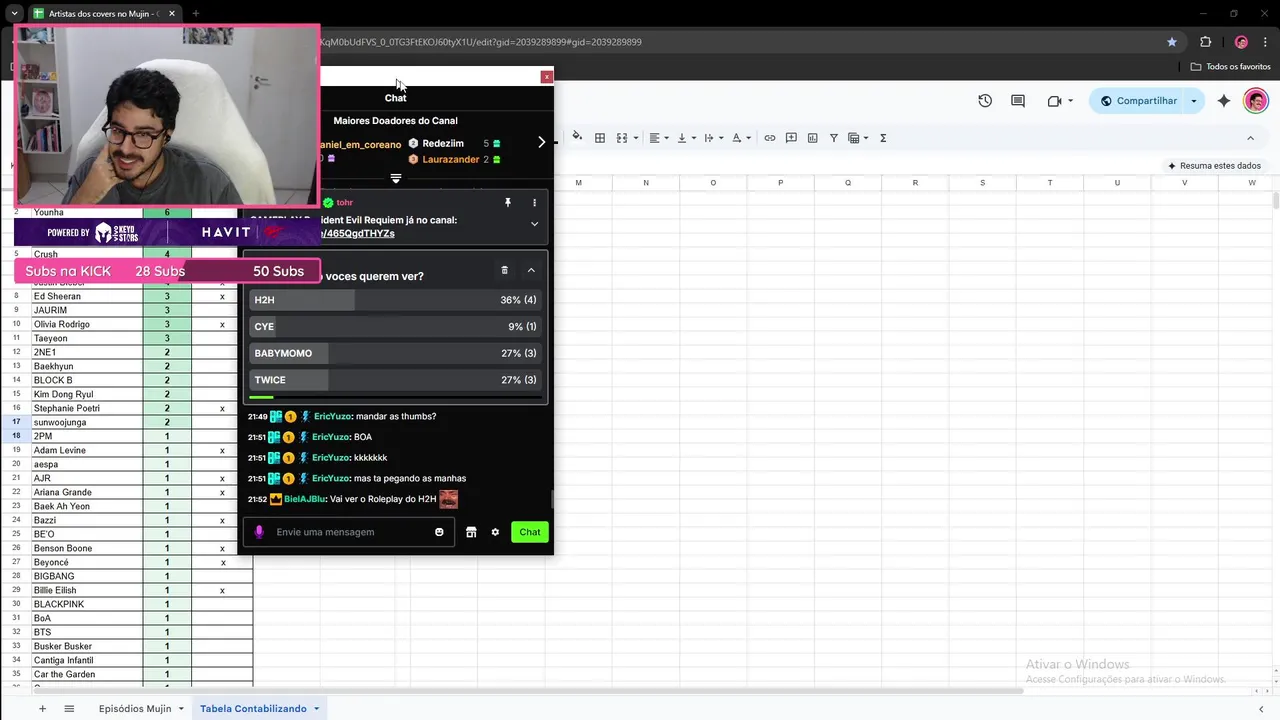Open chat settings gear icon

pos(495,532)
